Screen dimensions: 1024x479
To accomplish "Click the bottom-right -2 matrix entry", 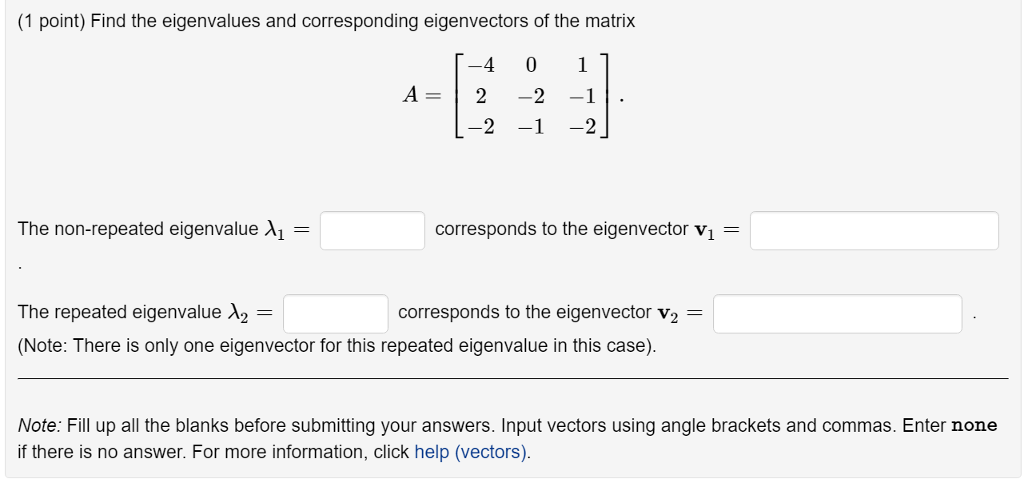I will [582, 127].
